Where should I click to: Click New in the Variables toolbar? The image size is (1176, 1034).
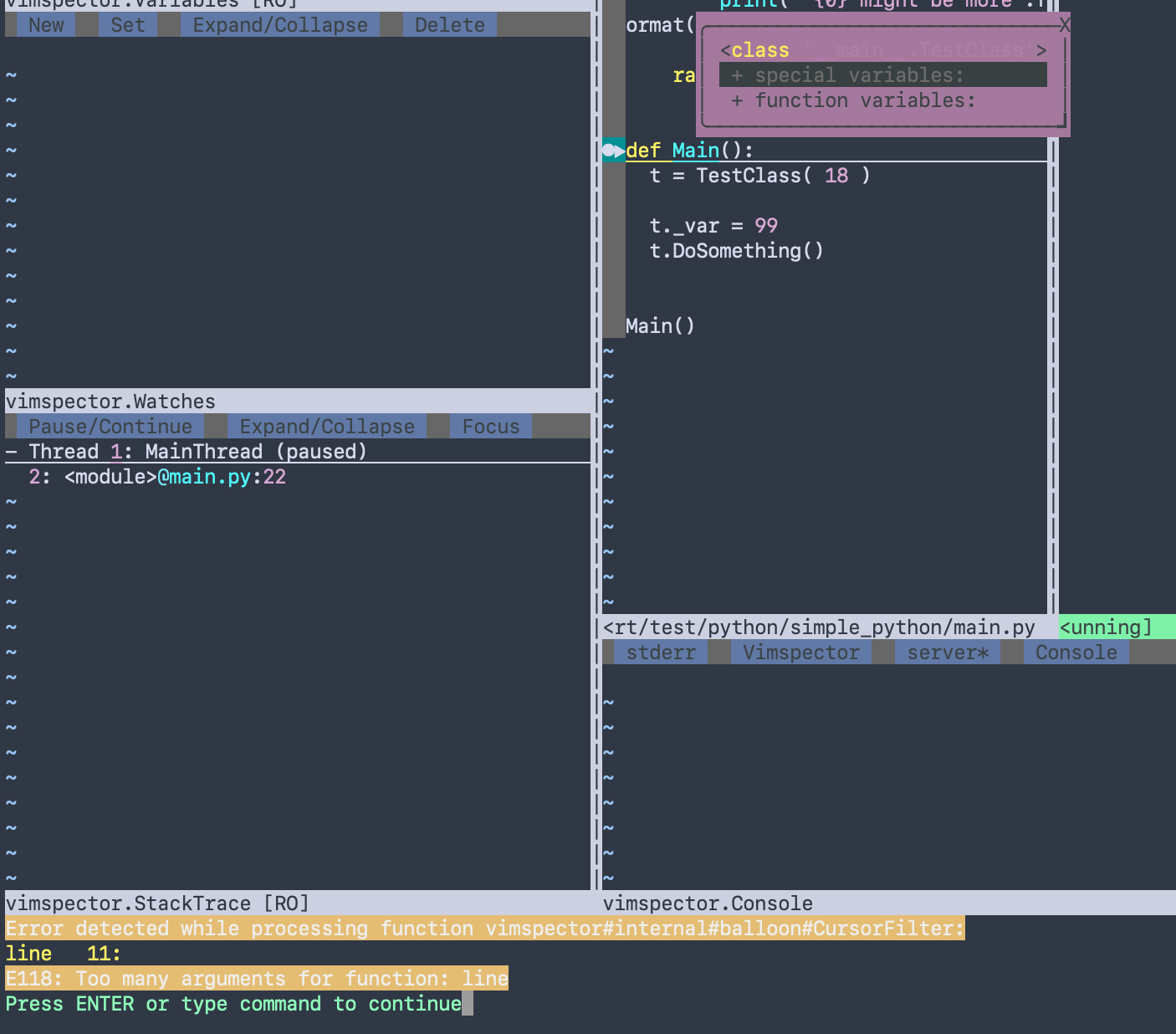point(45,24)
